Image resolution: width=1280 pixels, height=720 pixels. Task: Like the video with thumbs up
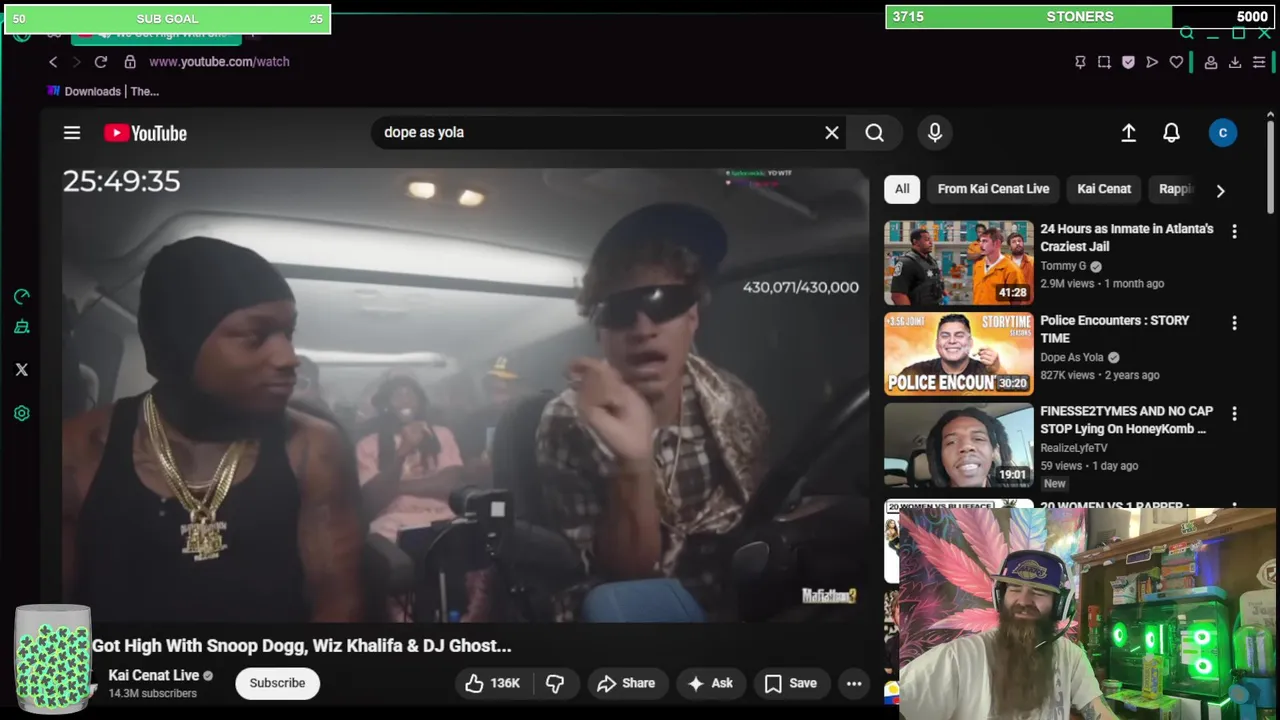click(491, 683)
